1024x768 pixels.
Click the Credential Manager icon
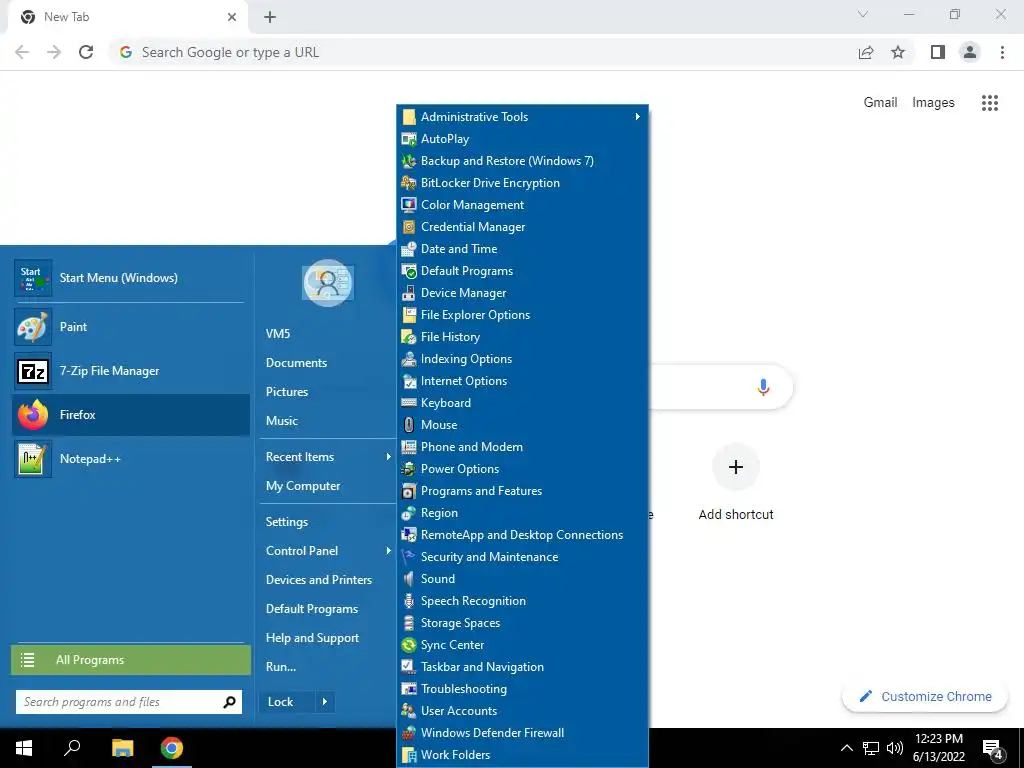click(x=409, y=227)
